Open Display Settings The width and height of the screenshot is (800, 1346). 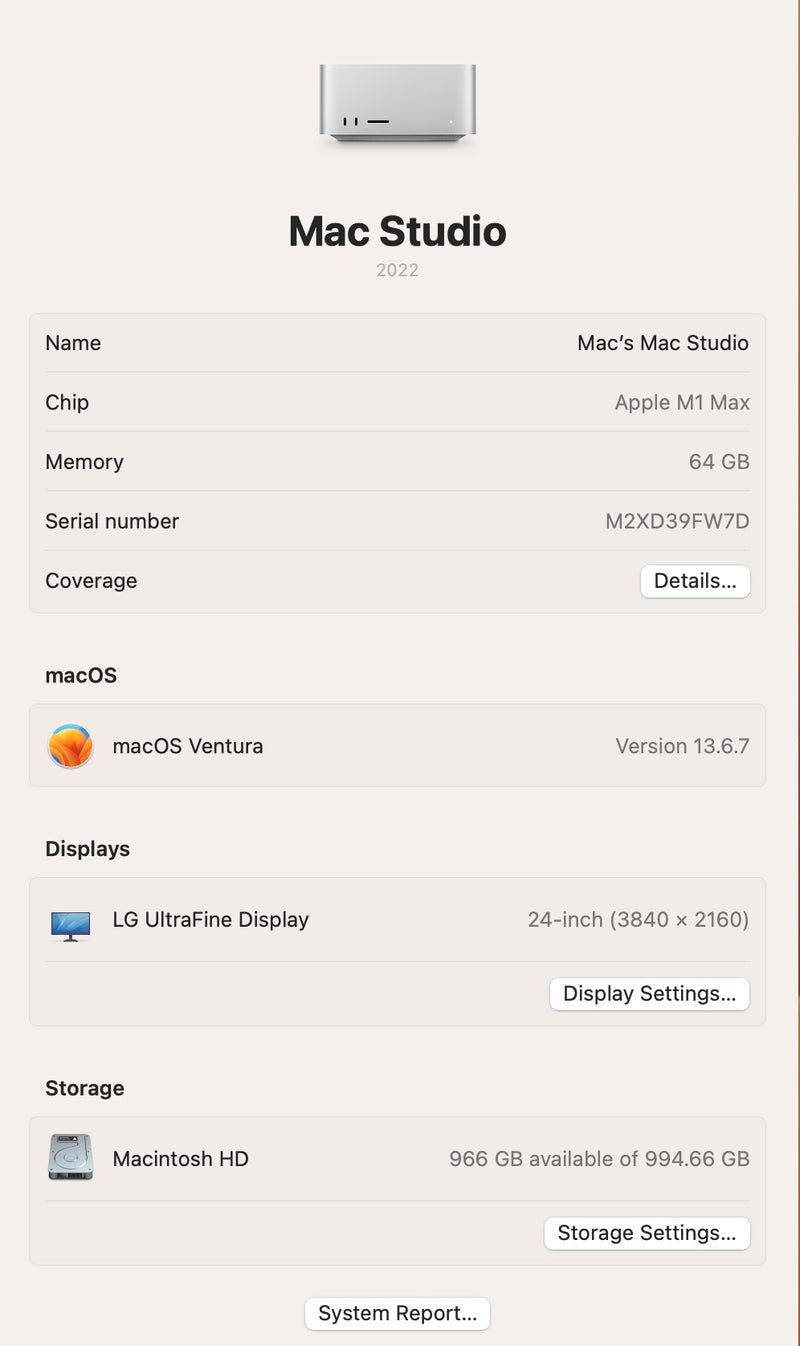649,994
